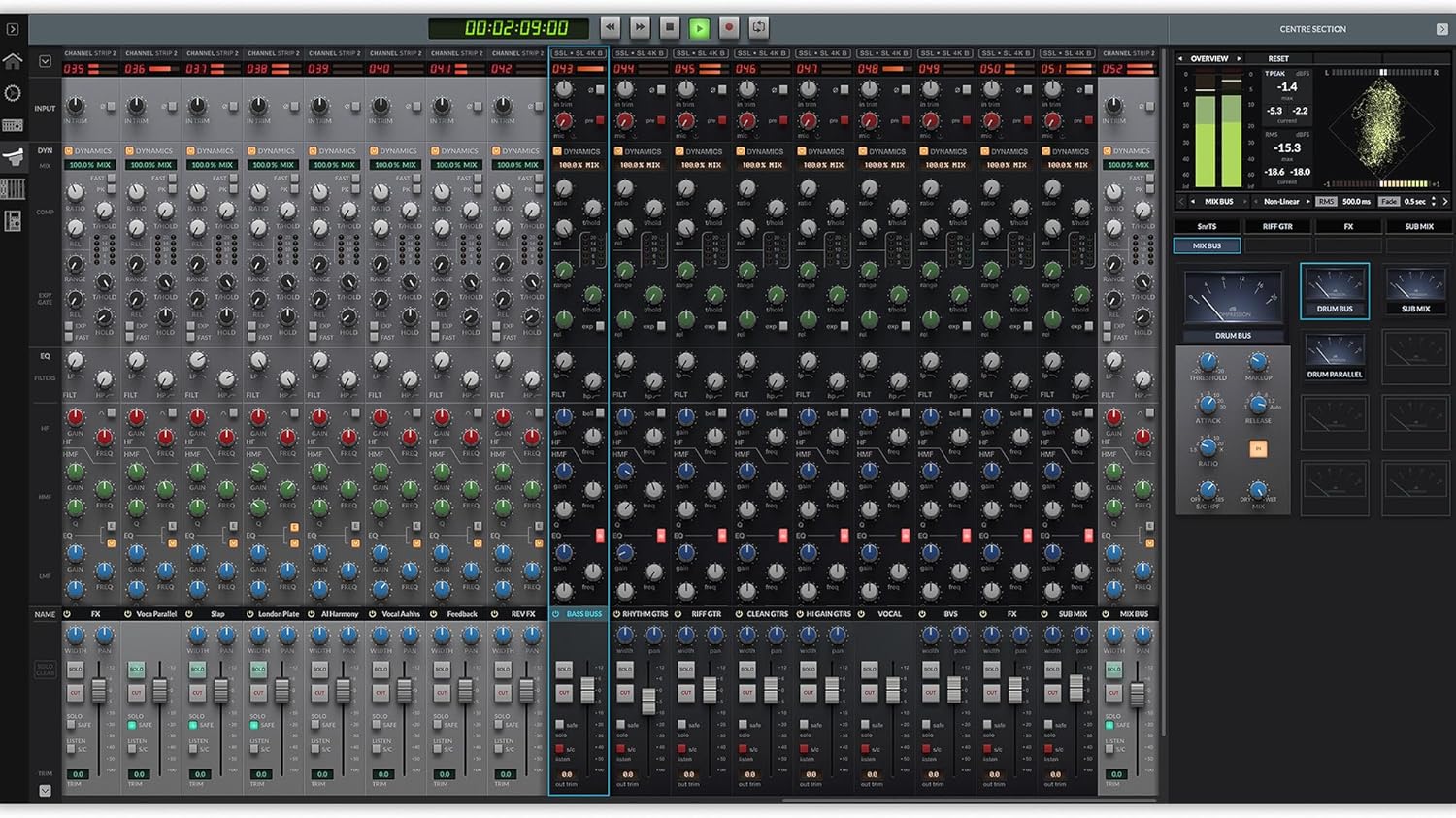This screenshot has height=818, width=1456.
Task: Enable the Loop transport icon
Action: click(758, 27)
